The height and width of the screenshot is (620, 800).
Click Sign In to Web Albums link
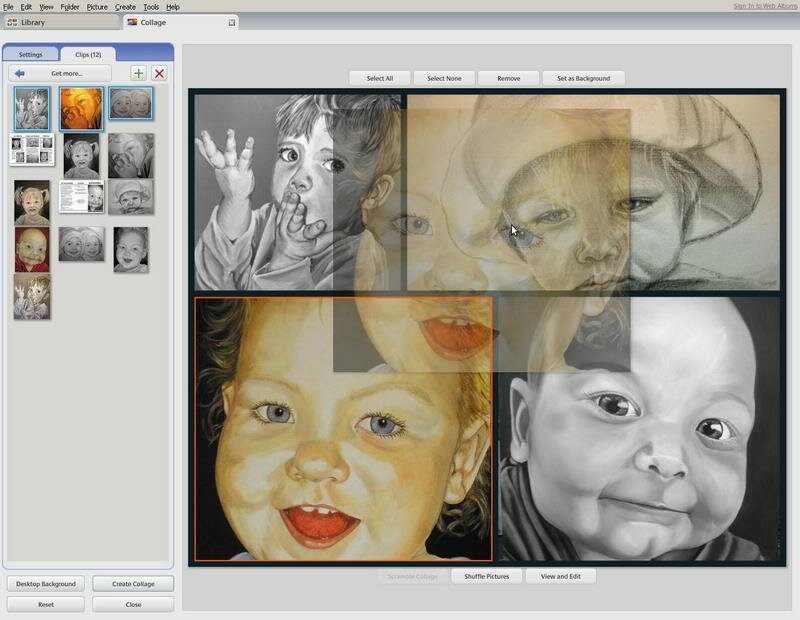coord(766,6)
